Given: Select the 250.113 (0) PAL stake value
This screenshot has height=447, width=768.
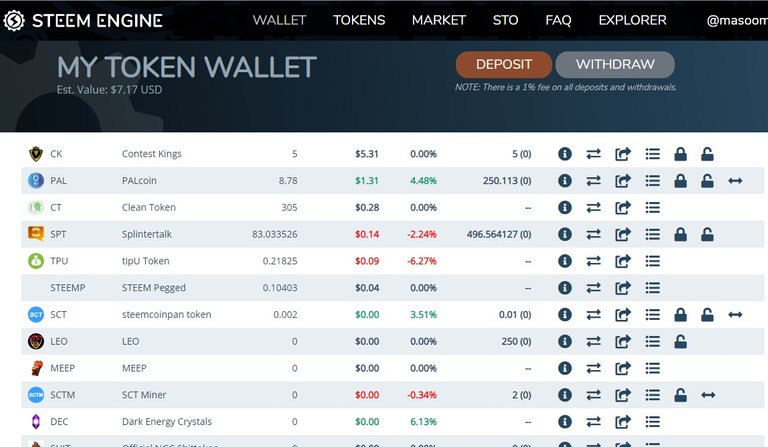Looking at the screenshot, I should click(507, 181).
